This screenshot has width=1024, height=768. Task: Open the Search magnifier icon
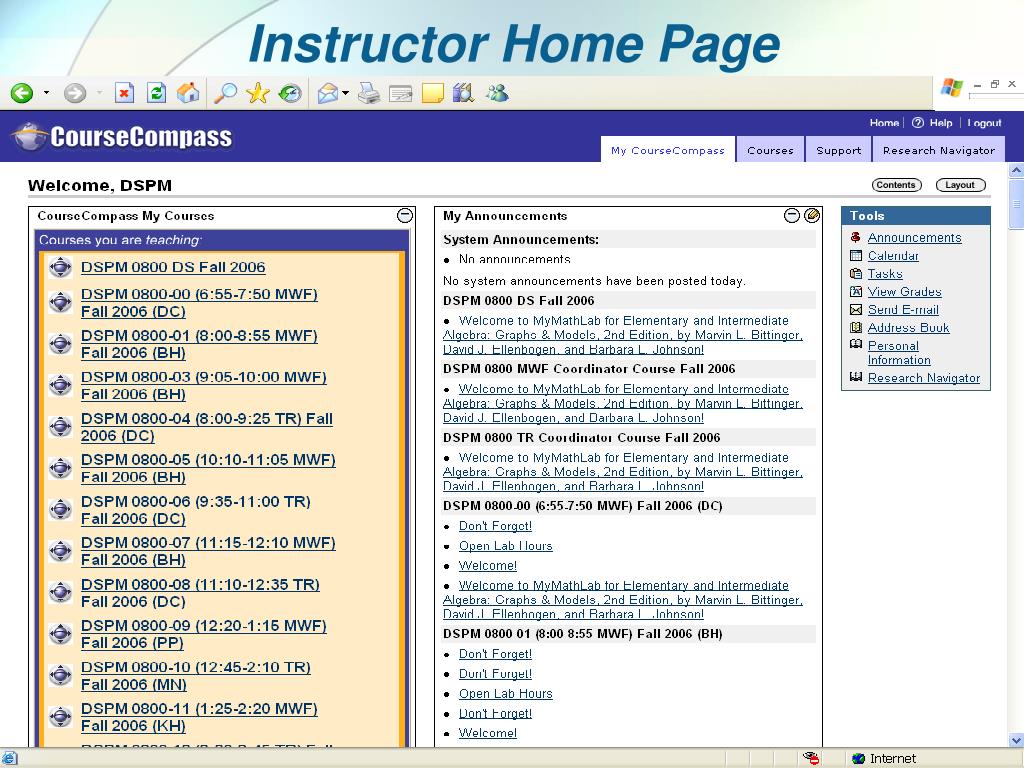click(225, 93)
